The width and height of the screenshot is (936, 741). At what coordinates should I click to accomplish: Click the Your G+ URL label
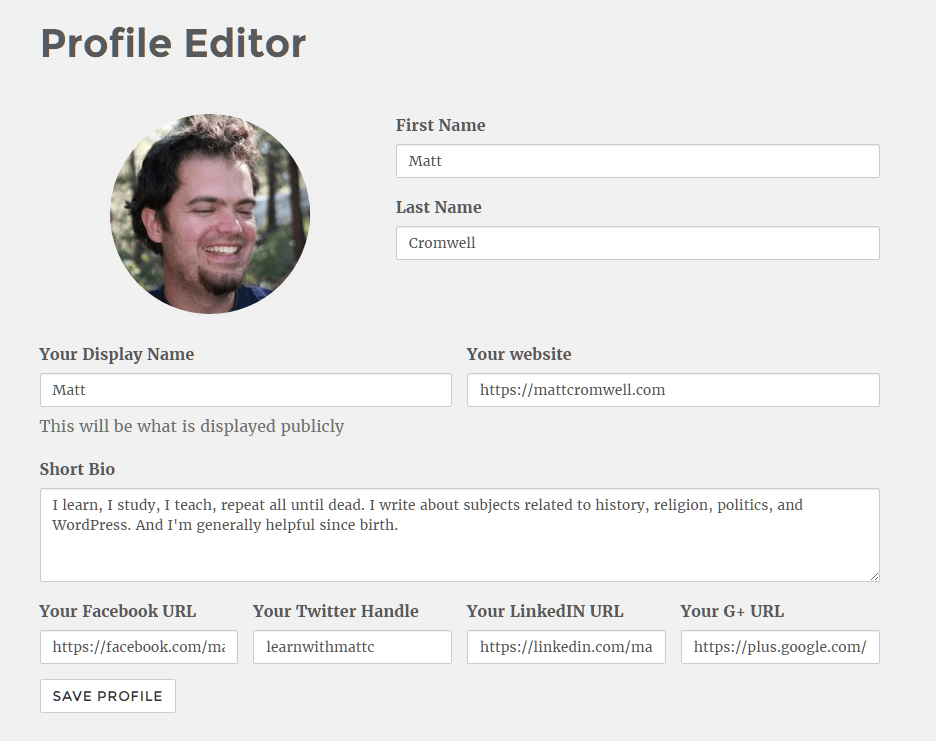(732, 611)
